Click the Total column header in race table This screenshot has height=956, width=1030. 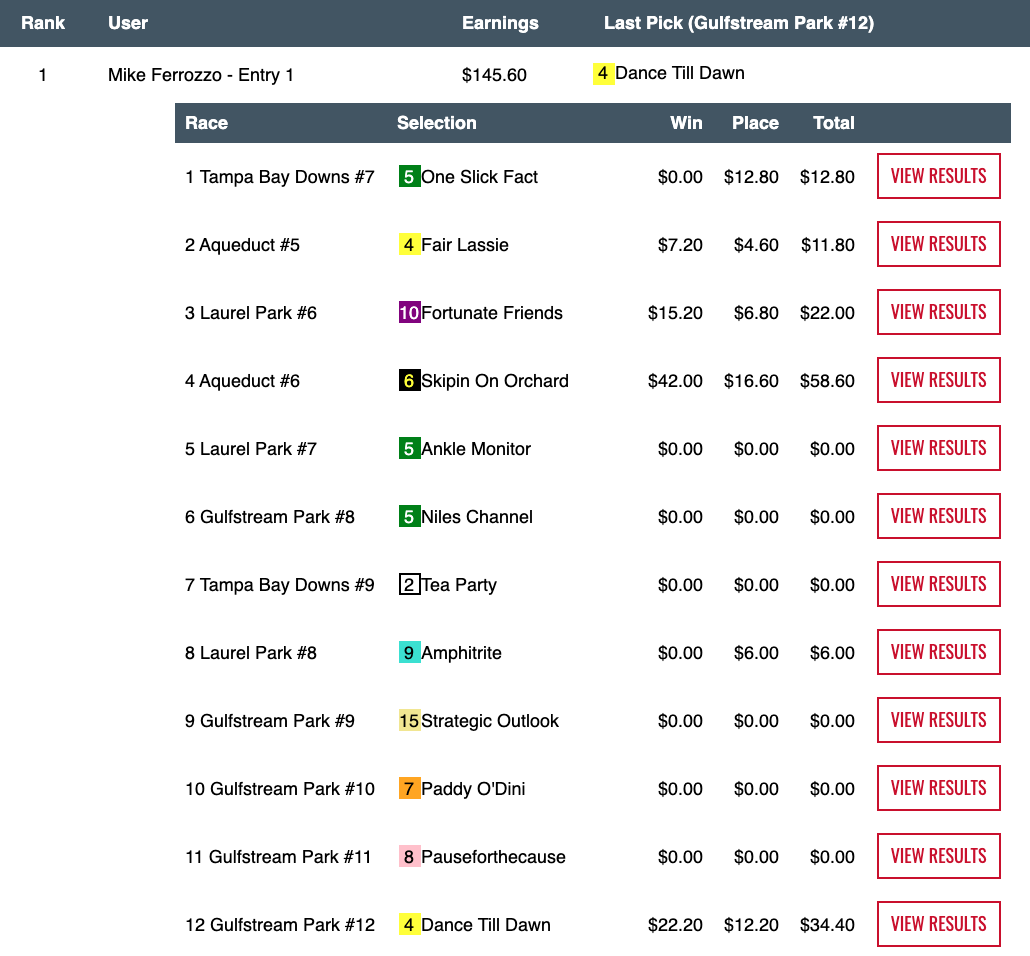[833, 123]
